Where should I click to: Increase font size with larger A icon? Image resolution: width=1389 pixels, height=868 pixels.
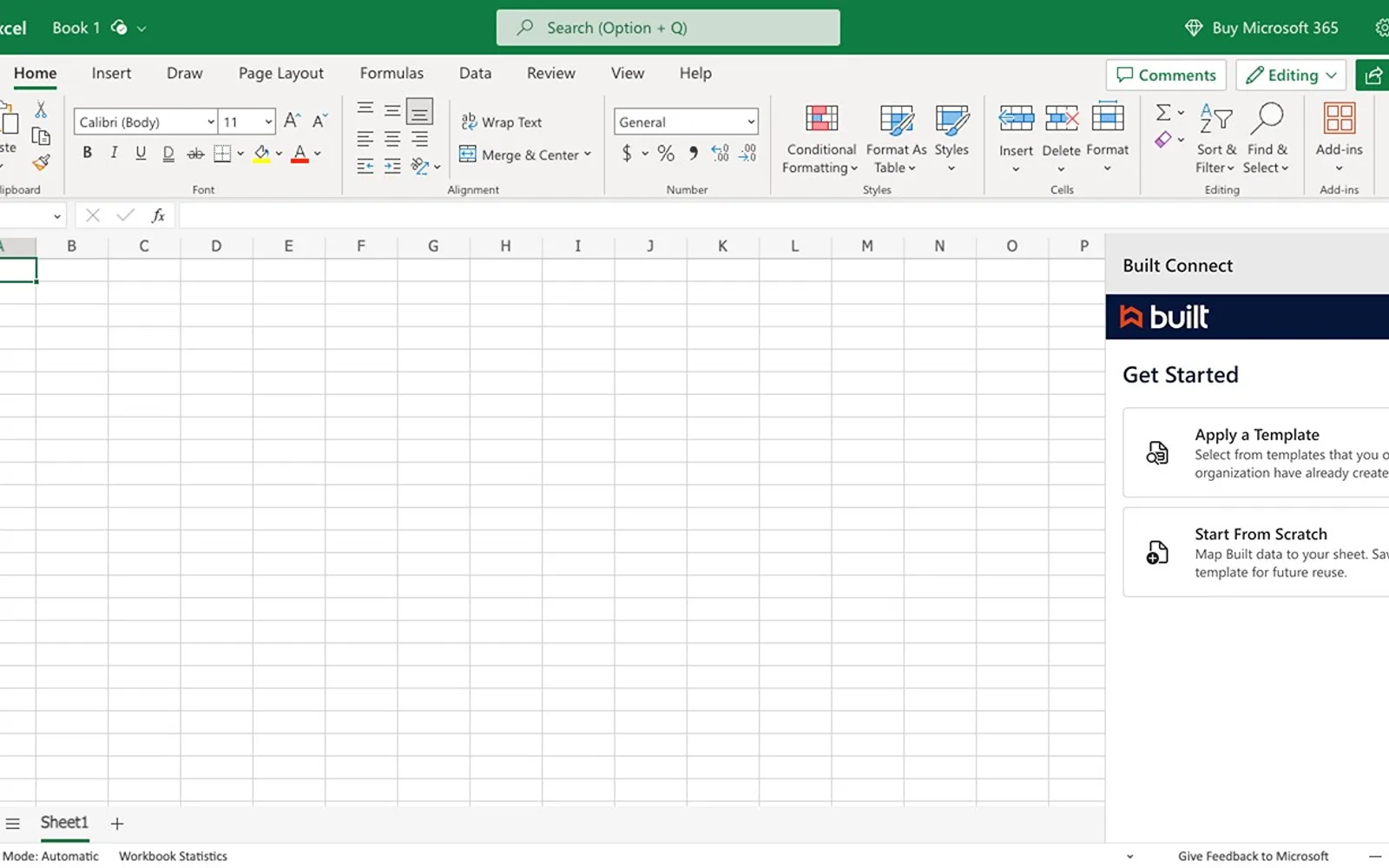pos(293,121)
